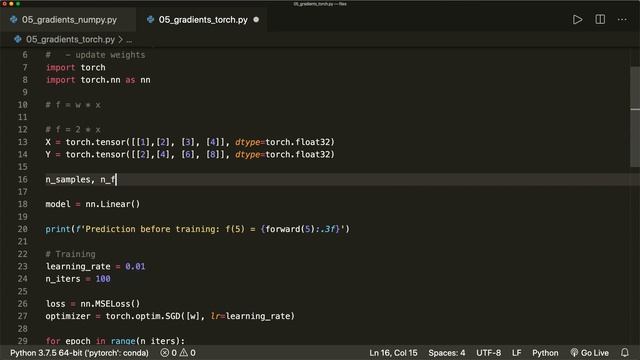This screenshot has width=640, height=360.
Task: Click the import torch.nn as nn line
Action: point(98,80)
